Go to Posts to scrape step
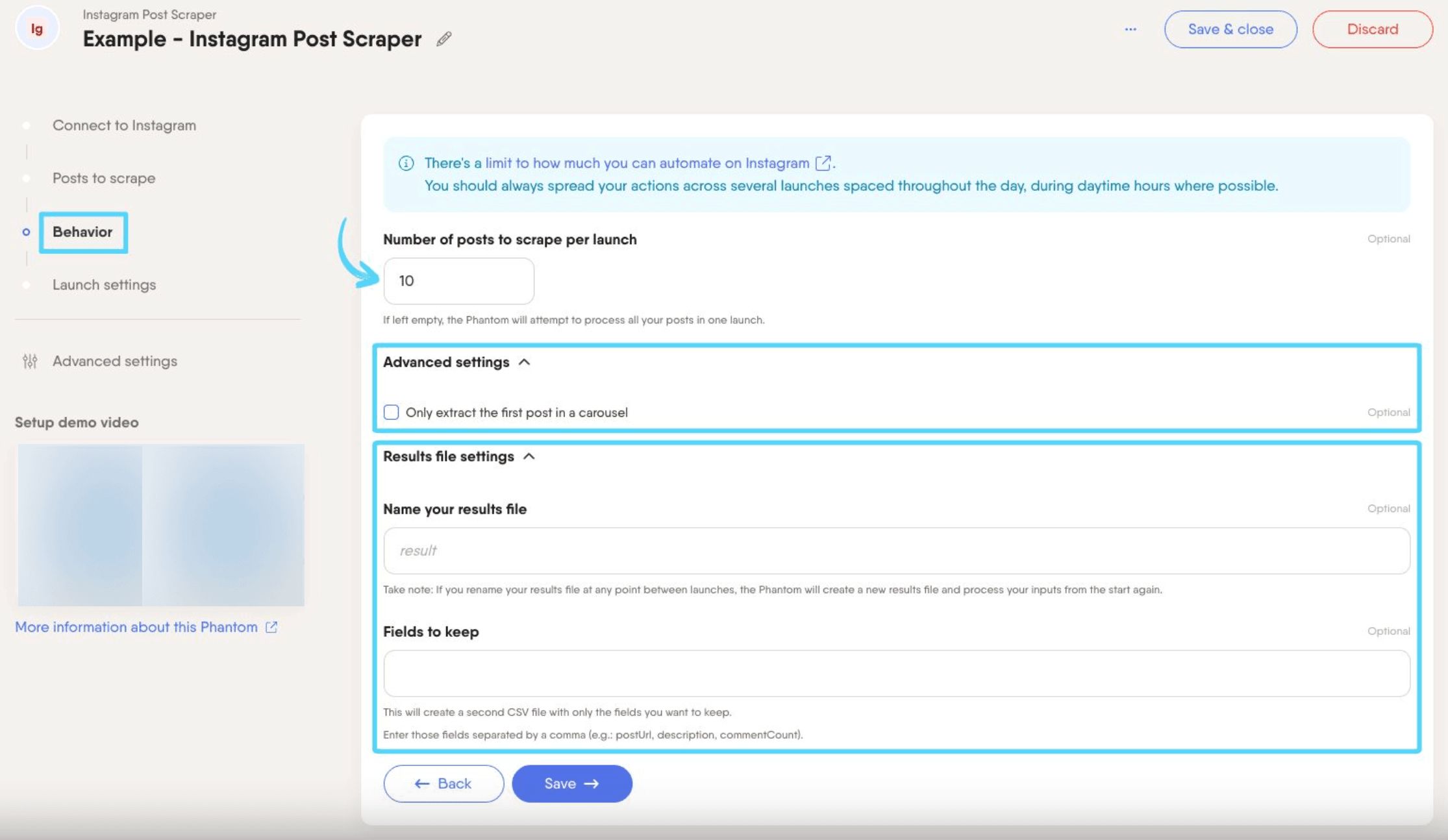This screenshot has height=840, width=1448. (104, 178)
